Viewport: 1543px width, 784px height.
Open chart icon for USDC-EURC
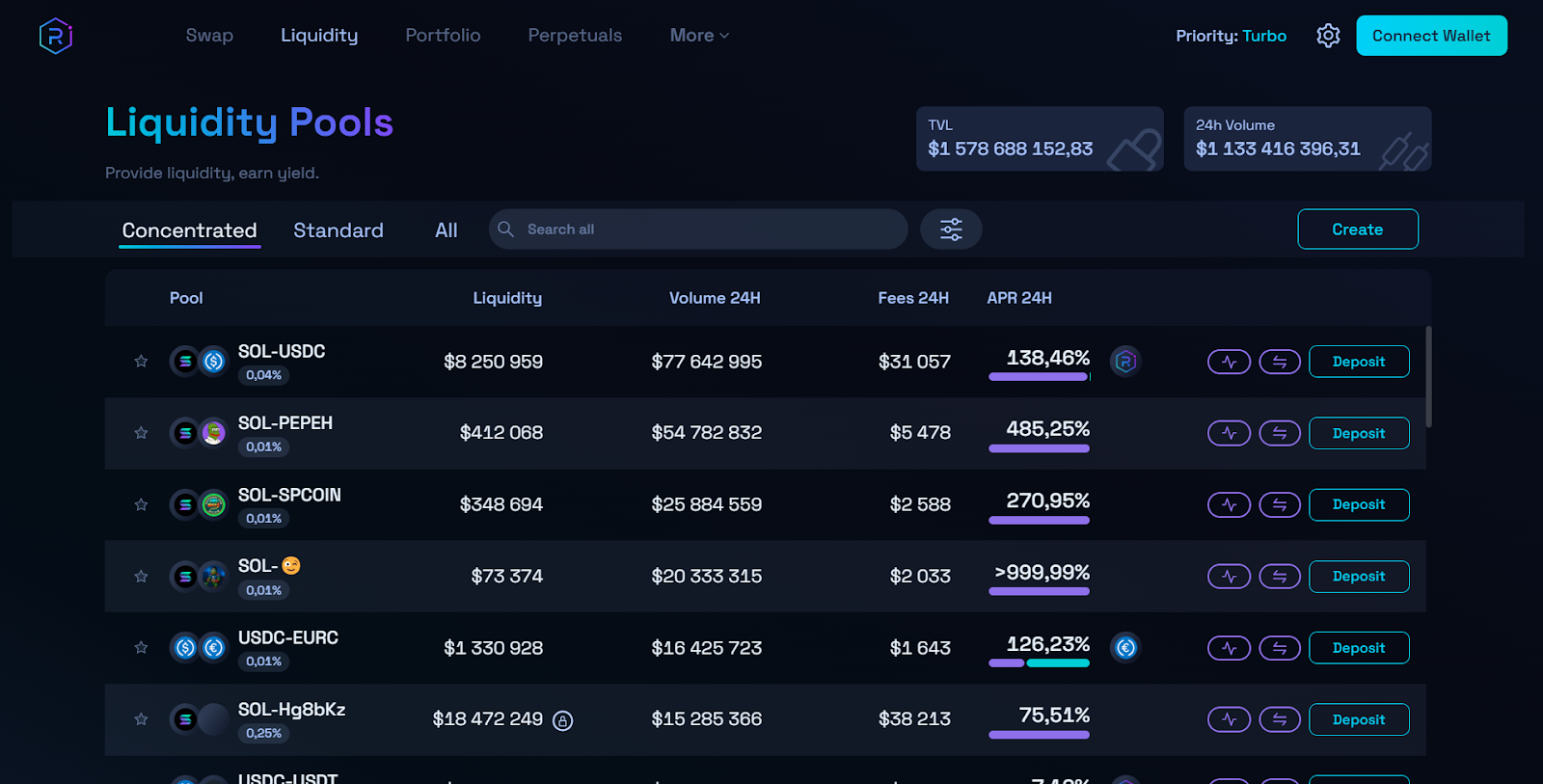tap(1229, 648)
